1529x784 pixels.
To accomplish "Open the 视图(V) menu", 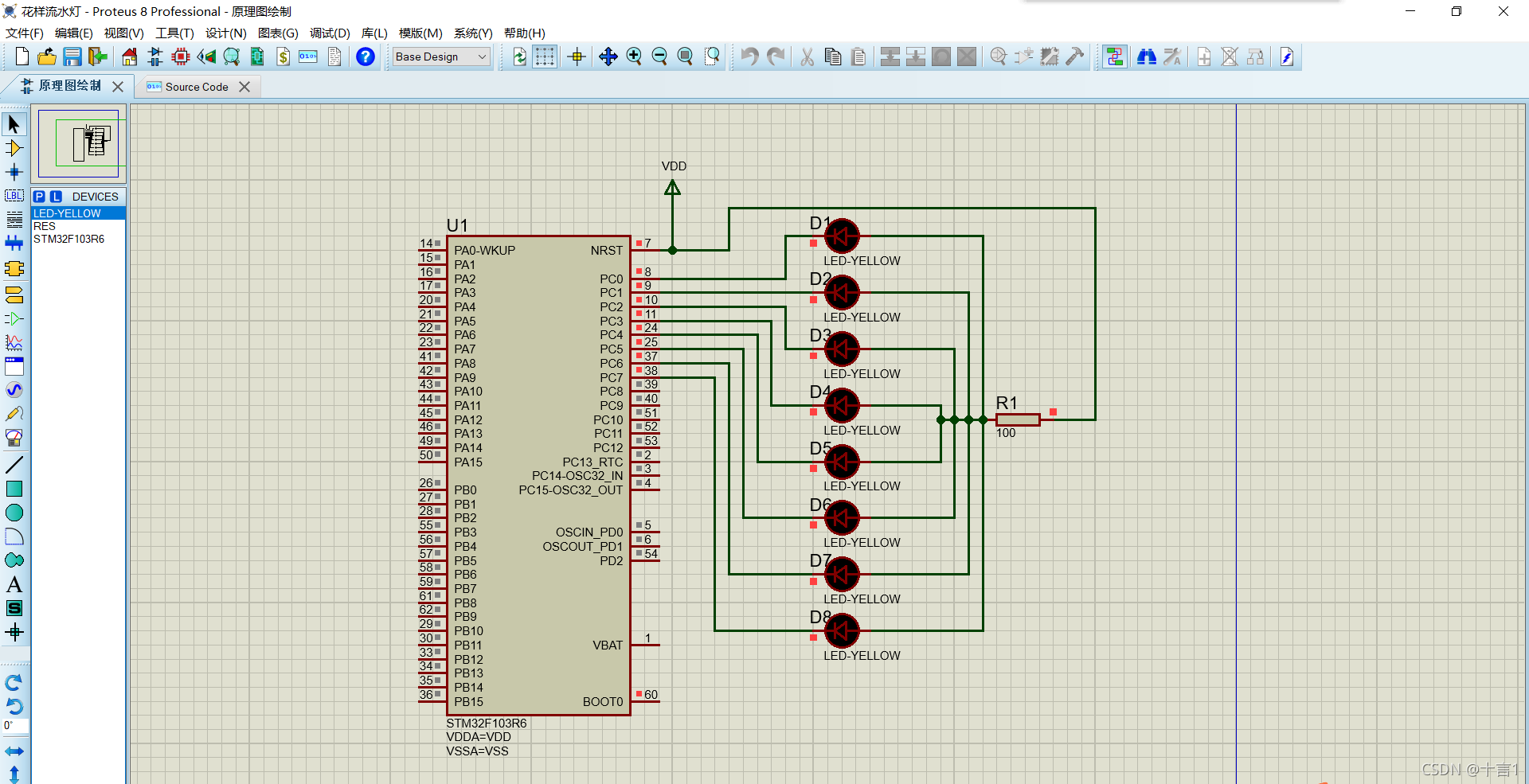I will (124, 33).
